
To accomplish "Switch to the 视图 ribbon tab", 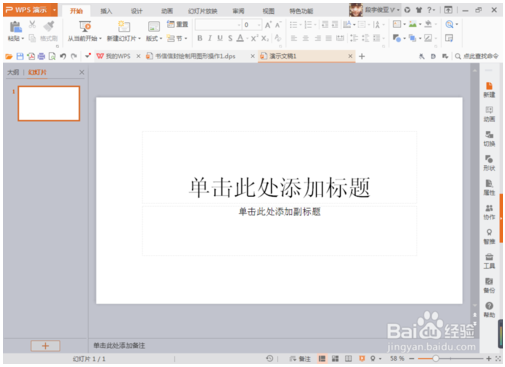I will (x=268, y=11).
